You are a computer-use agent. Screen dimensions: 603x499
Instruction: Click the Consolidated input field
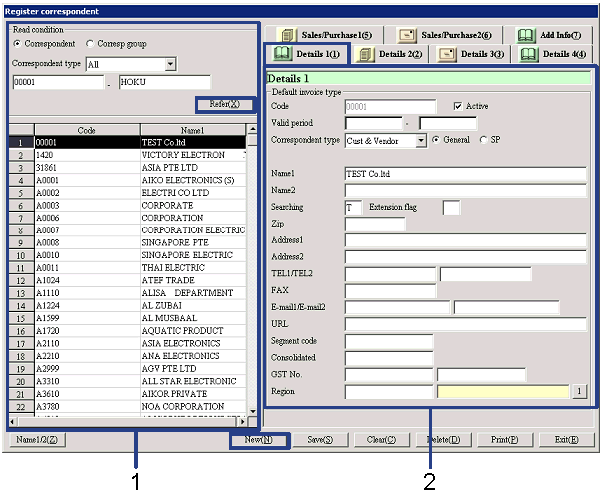(389, 358)
